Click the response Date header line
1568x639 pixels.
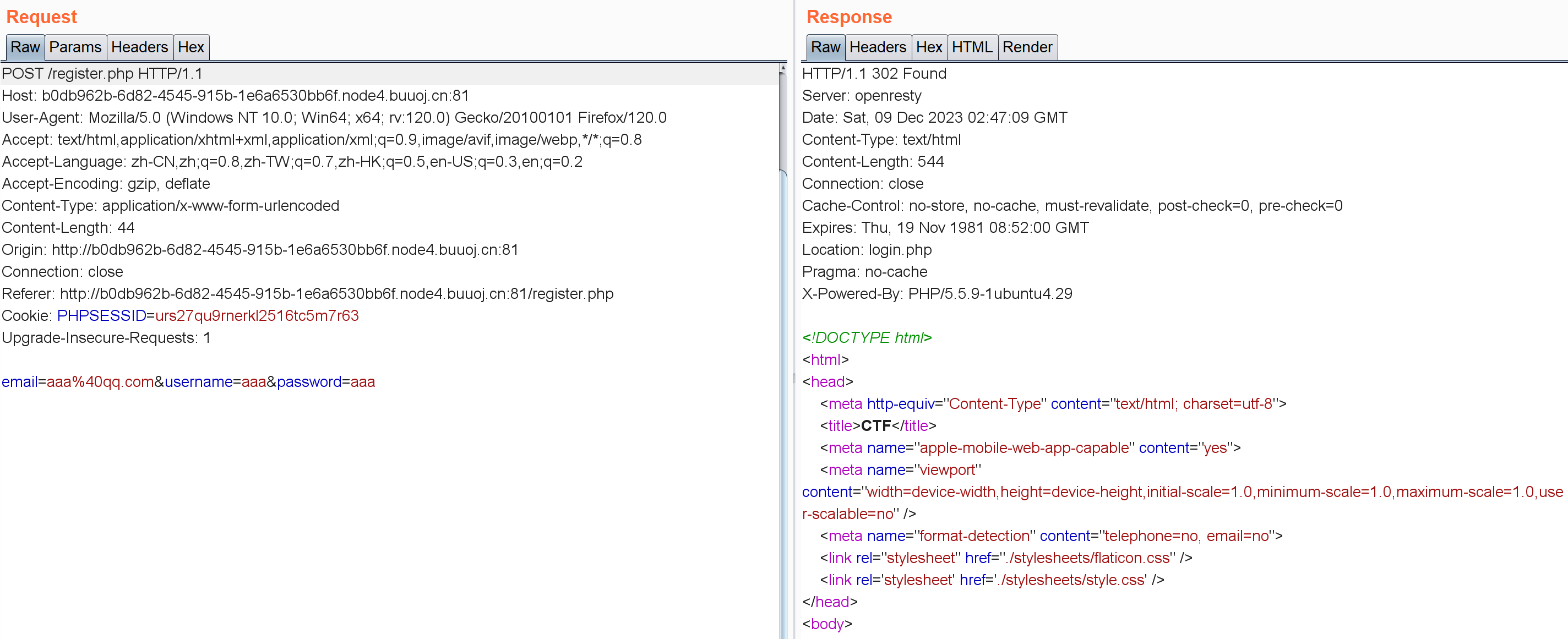click(x=935, y=117)
